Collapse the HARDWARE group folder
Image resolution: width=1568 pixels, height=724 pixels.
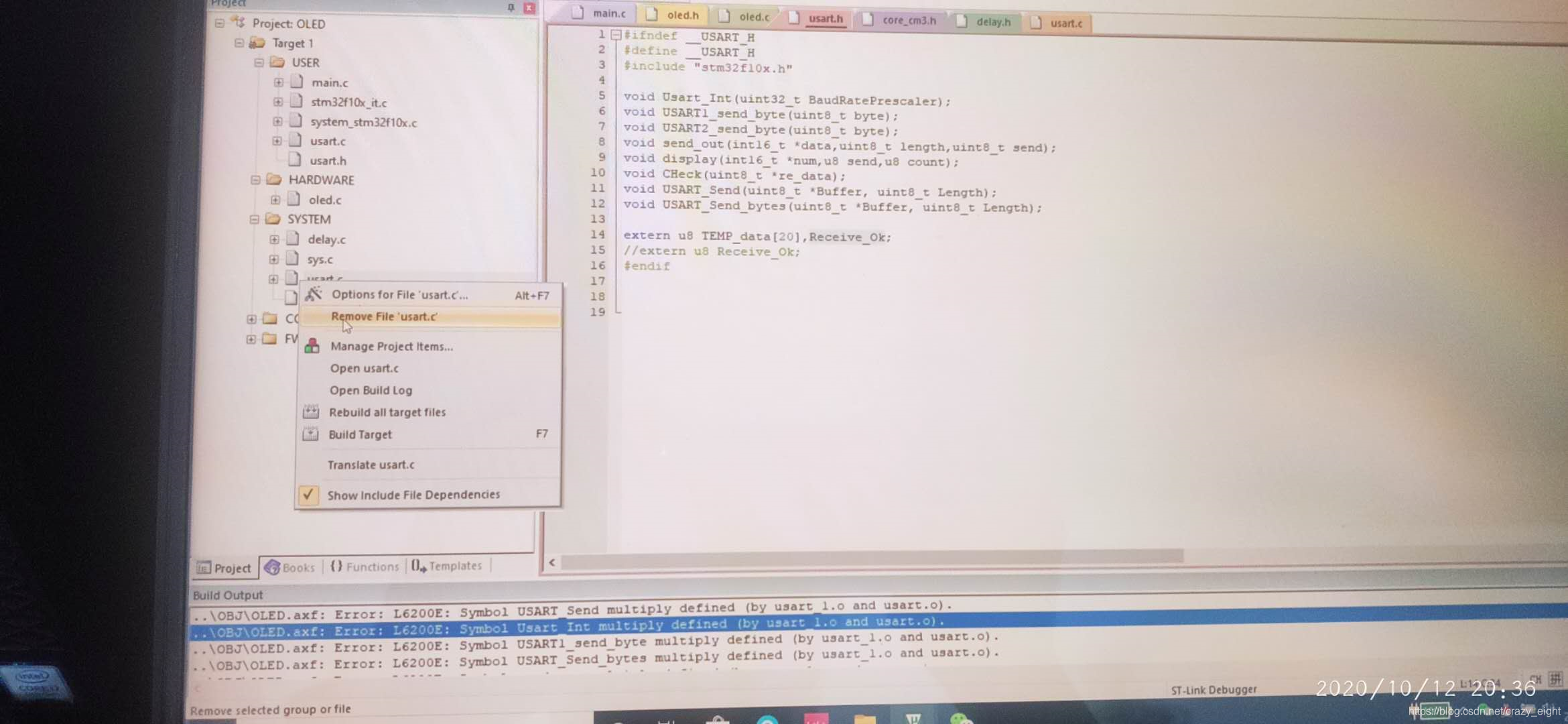tap(255, 180)
